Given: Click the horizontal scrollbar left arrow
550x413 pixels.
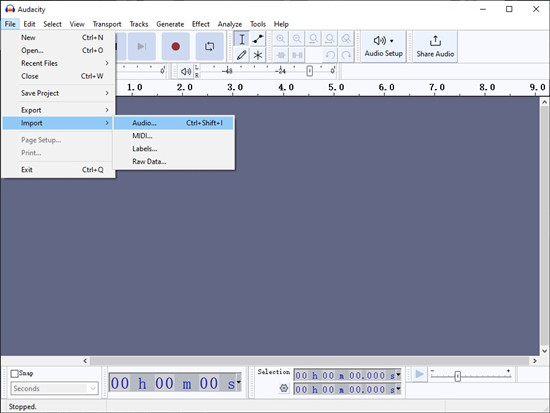Looking at the screenshot, I should (x=85, y=361).
